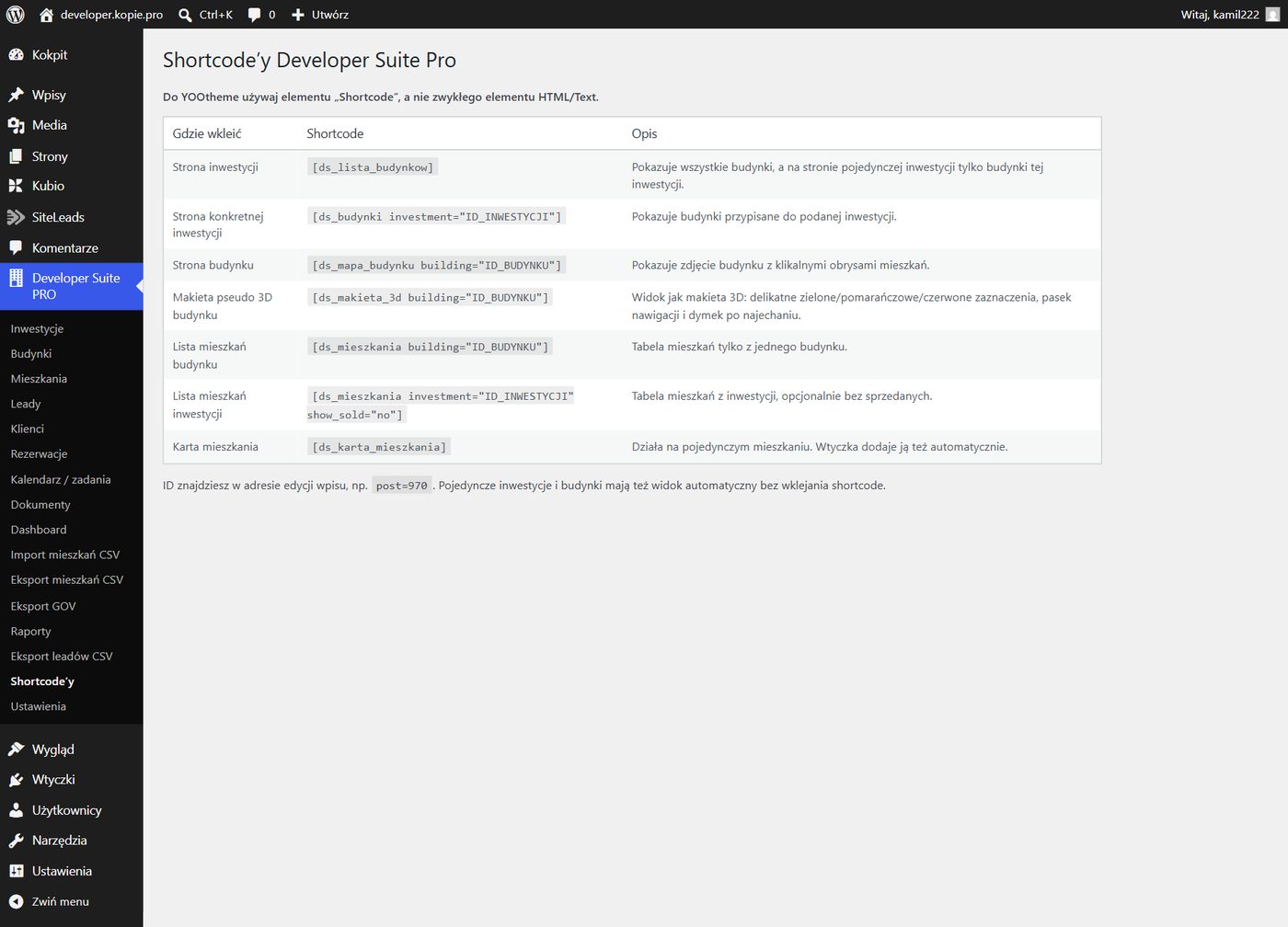1288x927 pixels.
Task: Click the WordPress logo icon
Action: click(16, 15)
